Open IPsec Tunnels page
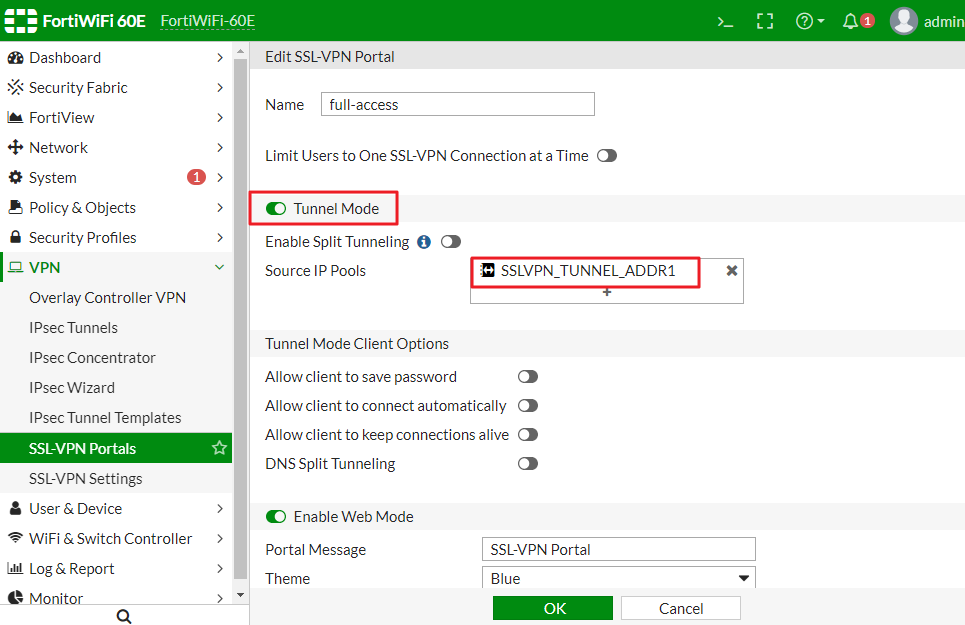The width and height of the screenshot is (965, 625). pyautogui.click(x=73, y=328)
